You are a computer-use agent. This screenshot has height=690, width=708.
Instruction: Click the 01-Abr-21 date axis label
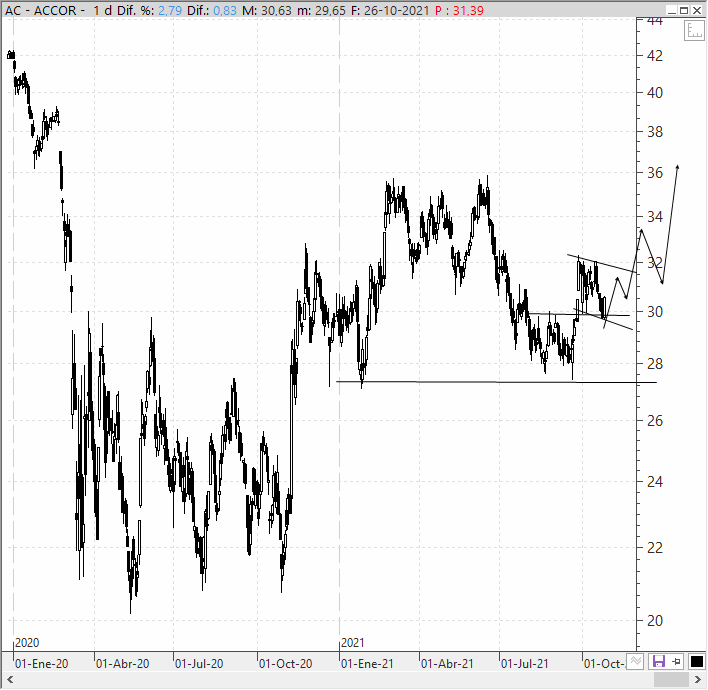tap(447, 664)
